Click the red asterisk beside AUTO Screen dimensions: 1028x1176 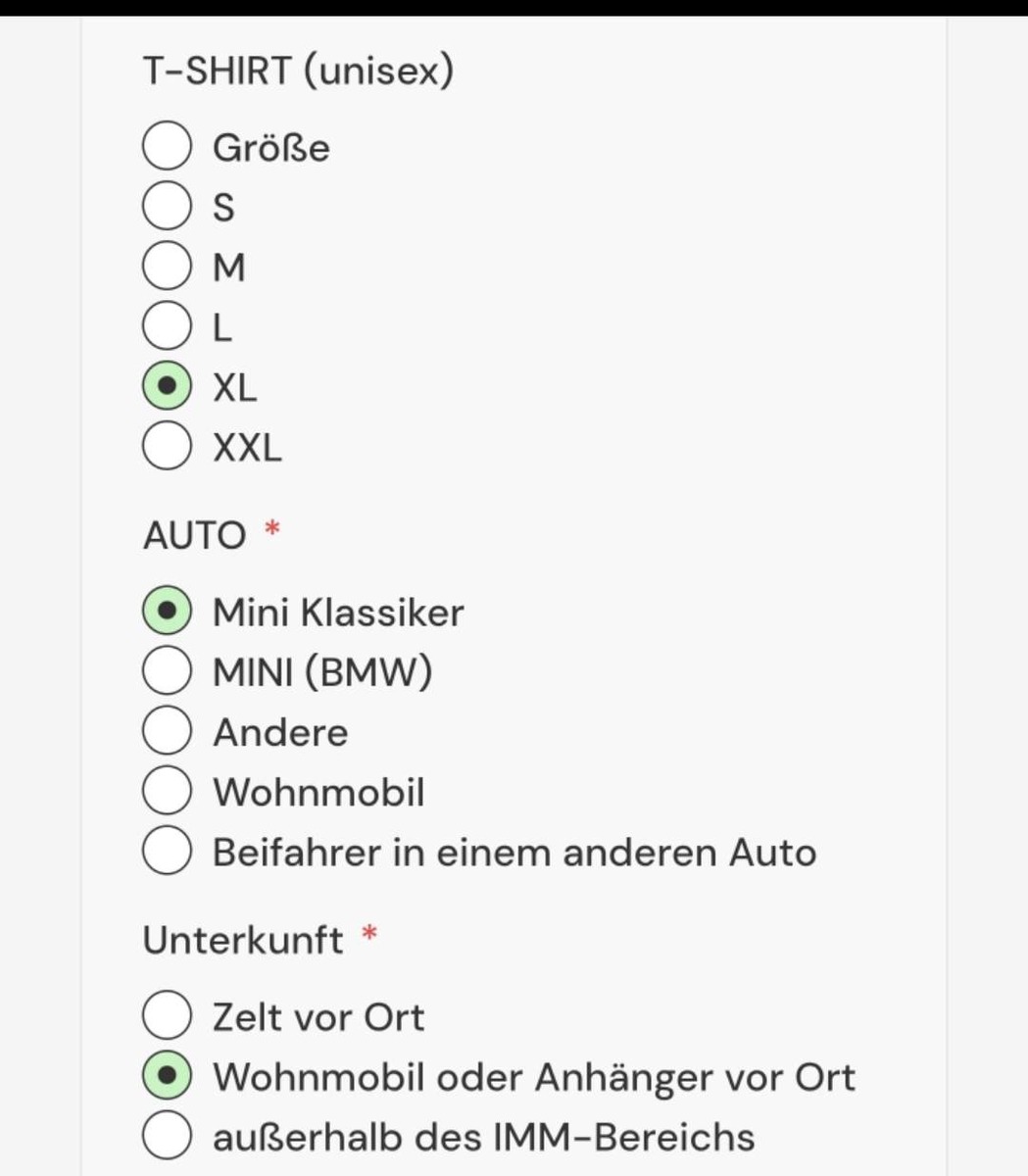pyautogui.click(x=272, y=530)
